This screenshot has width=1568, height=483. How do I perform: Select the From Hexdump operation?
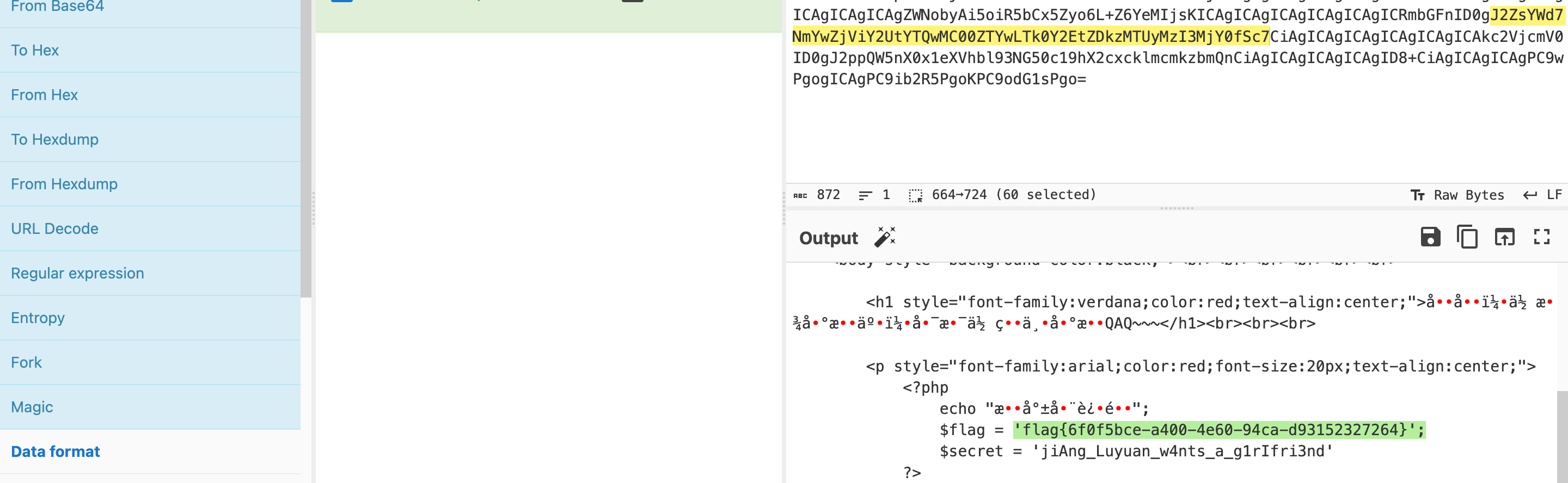point(150,184)
